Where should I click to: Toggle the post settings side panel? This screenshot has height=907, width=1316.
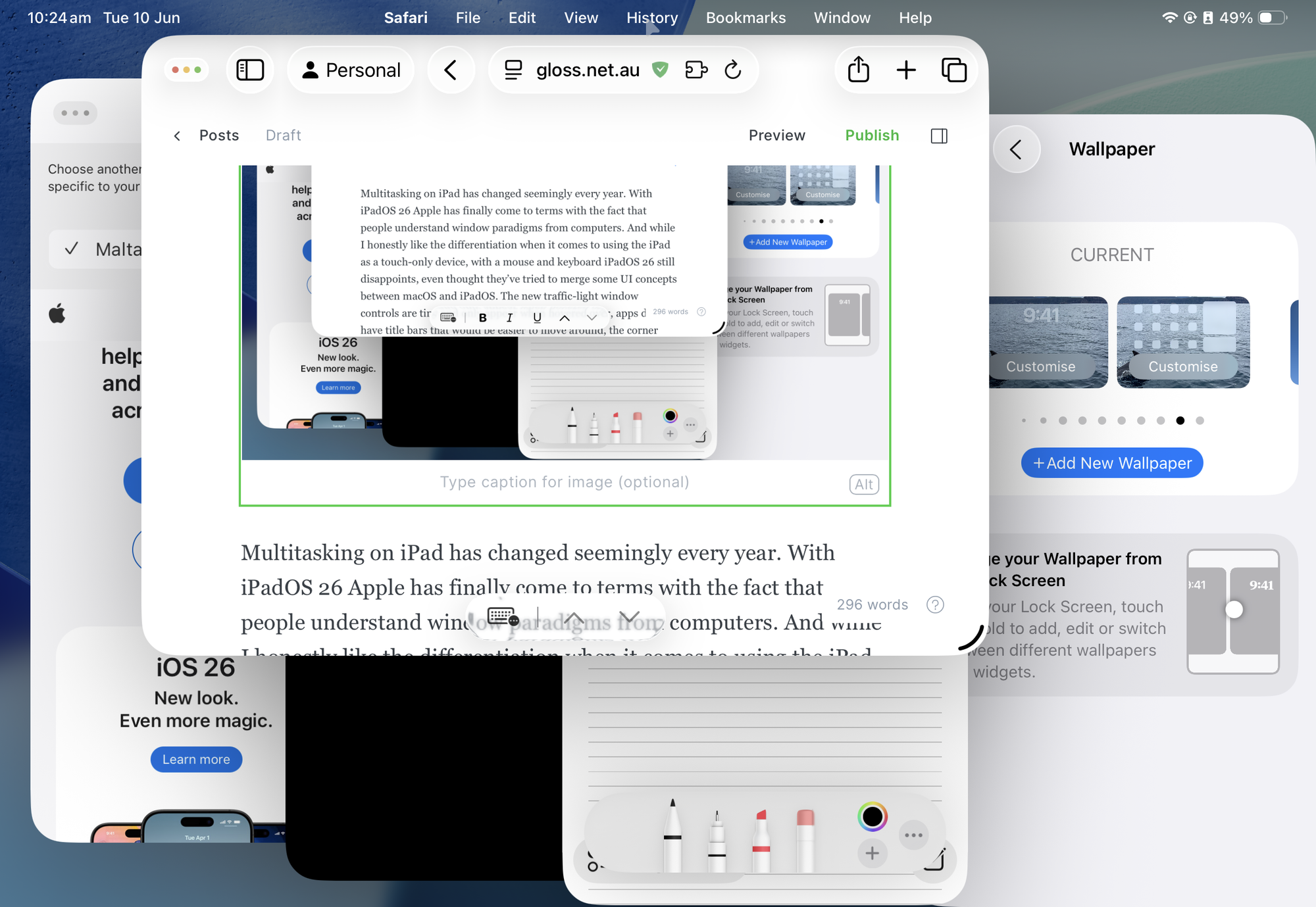pos(940,136)
